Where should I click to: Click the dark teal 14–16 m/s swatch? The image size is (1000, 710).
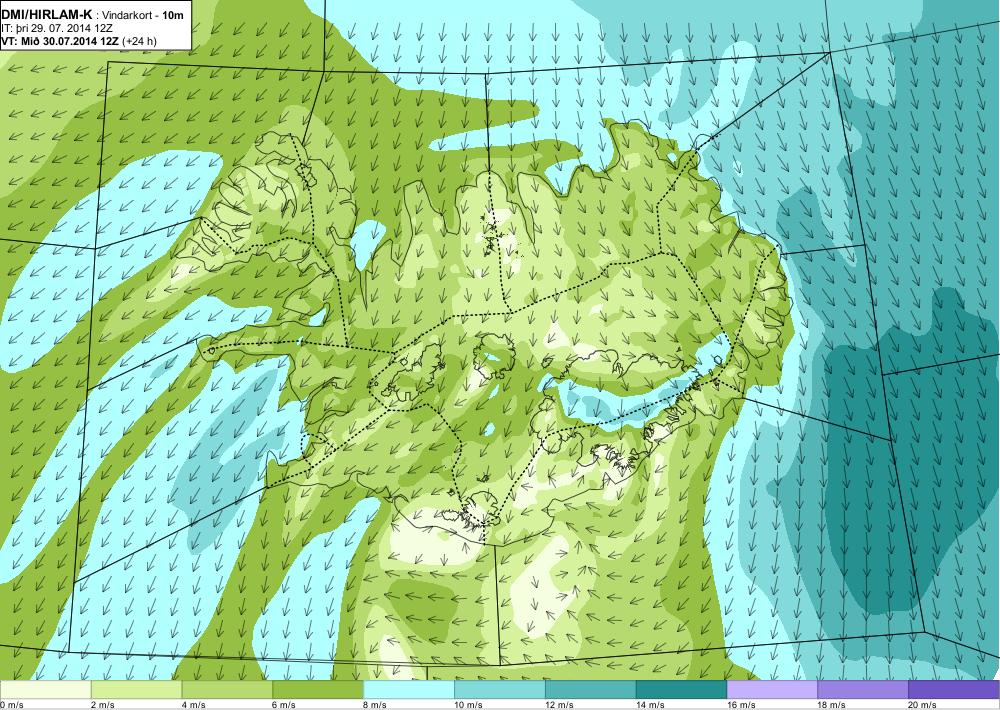681,690
